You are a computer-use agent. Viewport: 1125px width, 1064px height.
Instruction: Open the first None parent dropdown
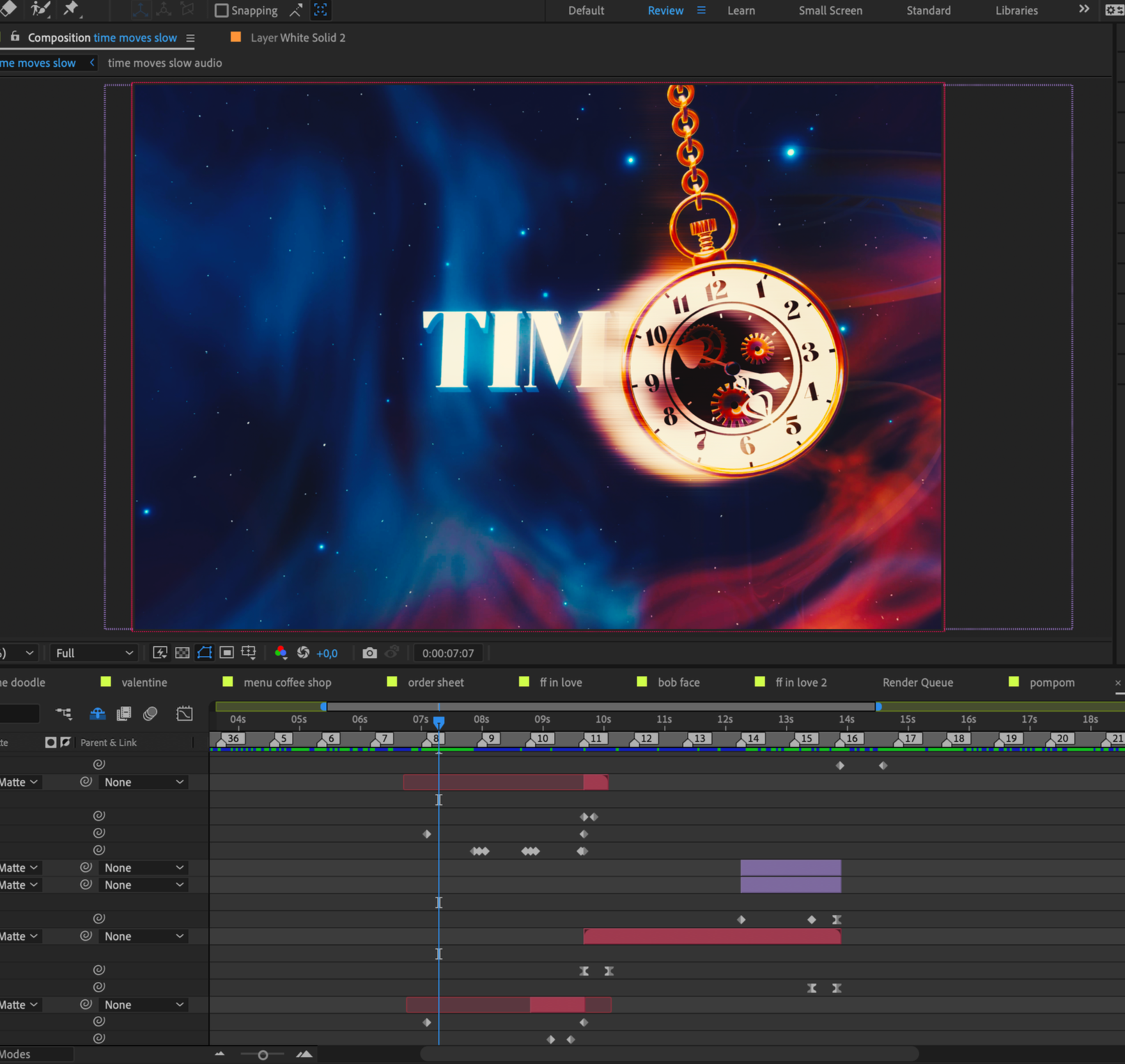[143, 783]
